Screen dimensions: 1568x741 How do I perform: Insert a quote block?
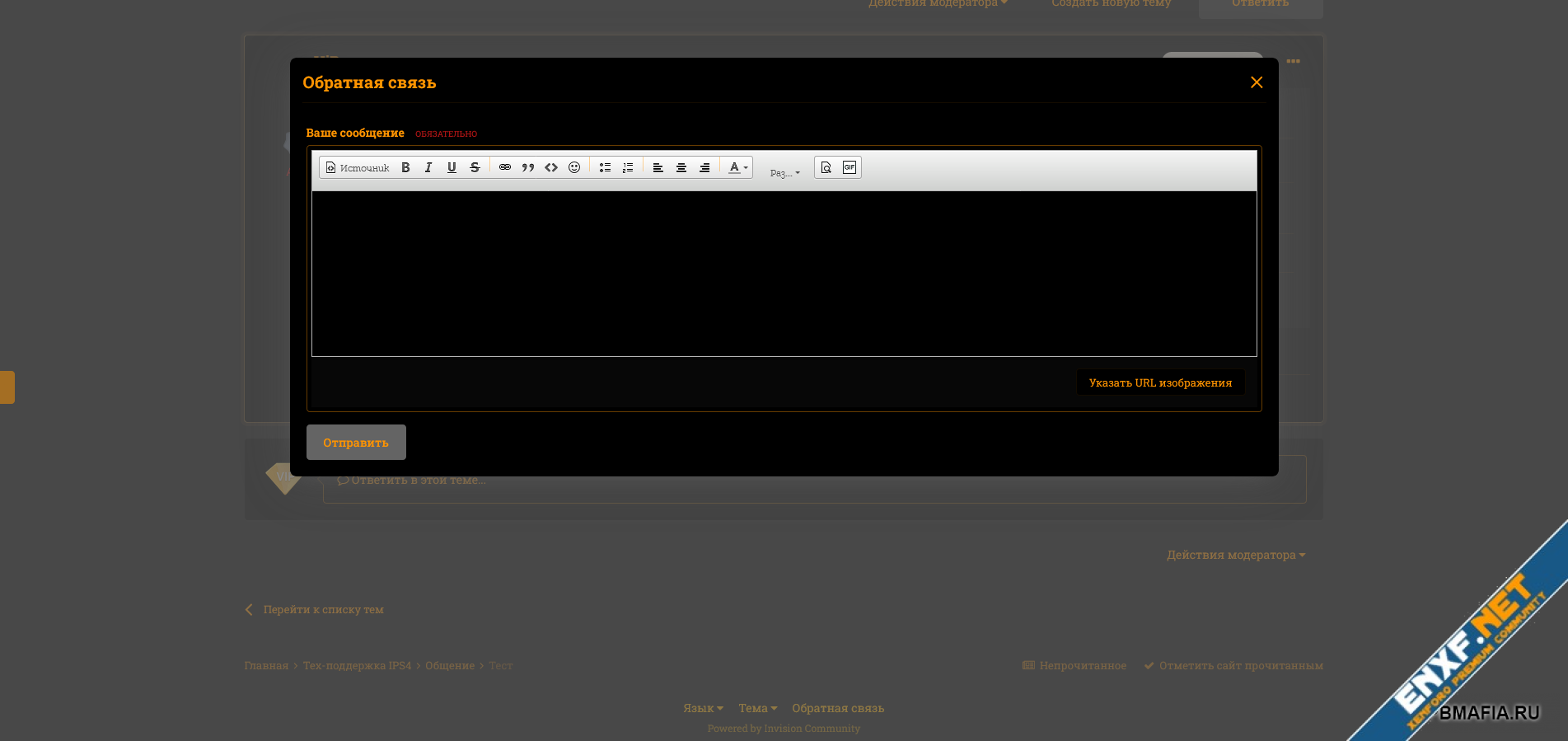pyautogui.click(x=528, y=167)
